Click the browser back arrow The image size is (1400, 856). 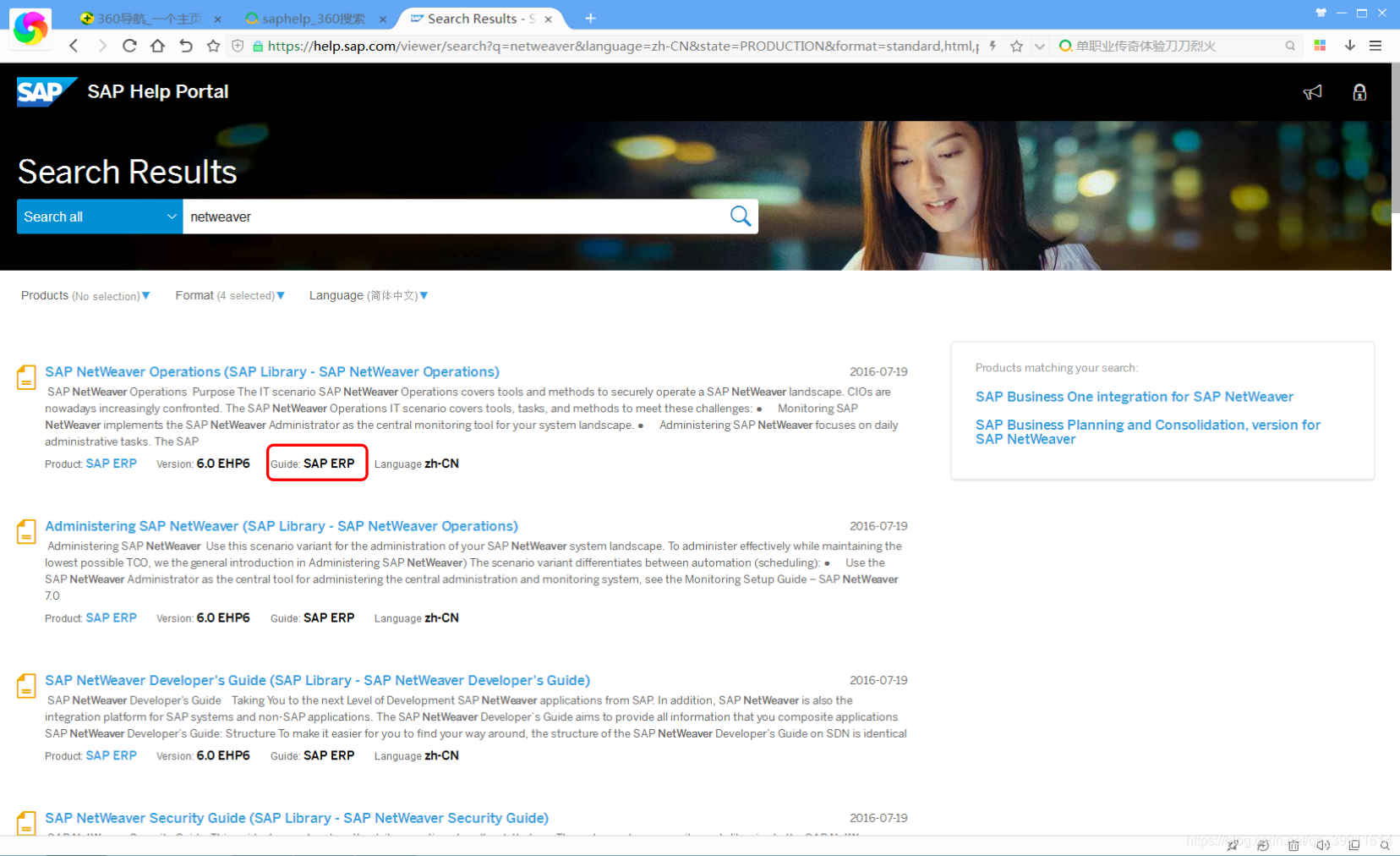pyautogui.click(x=74, y=46)
